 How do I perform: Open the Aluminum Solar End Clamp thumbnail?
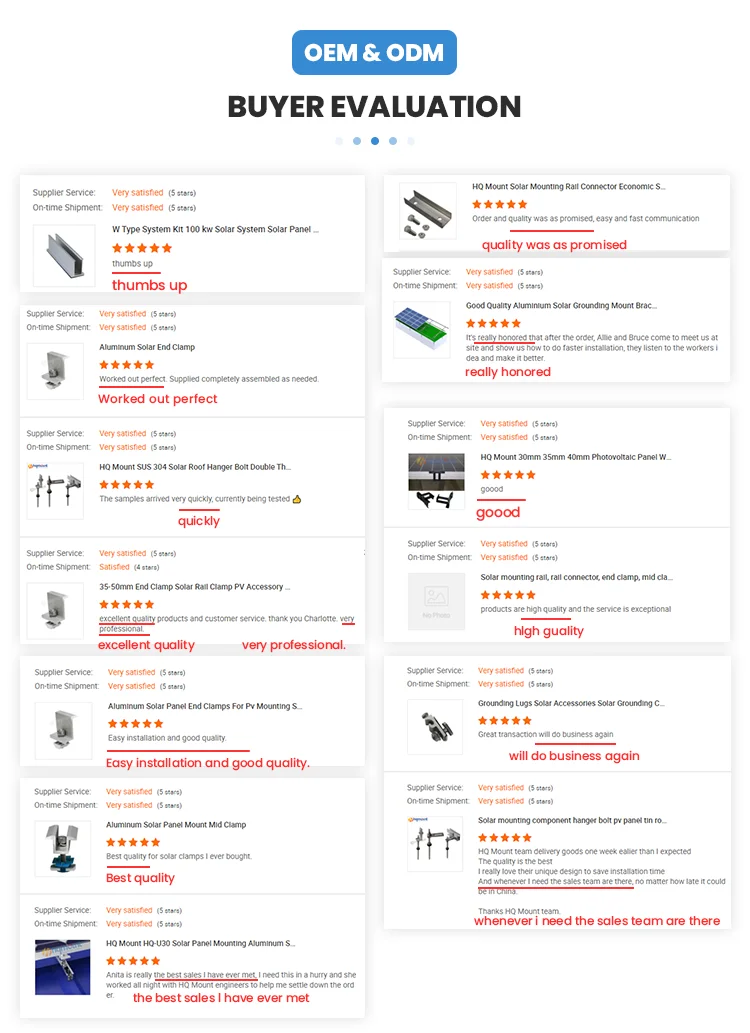click(x=55, y=373)
